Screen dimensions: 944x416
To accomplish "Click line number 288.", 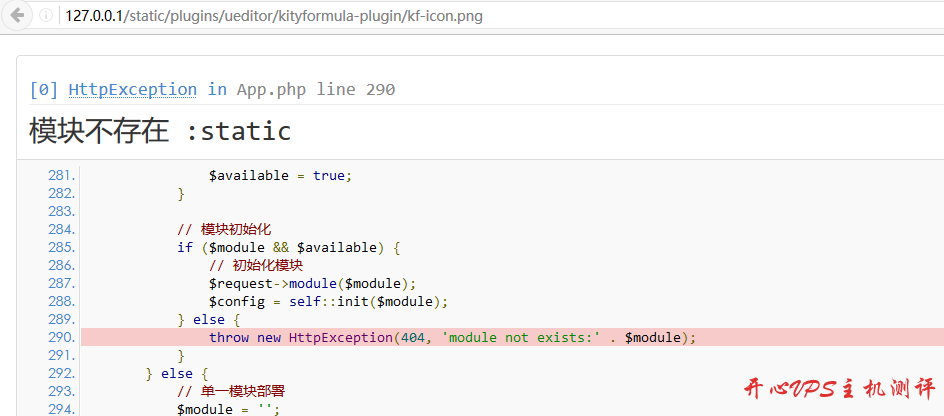I will click(x=62, y=302).
